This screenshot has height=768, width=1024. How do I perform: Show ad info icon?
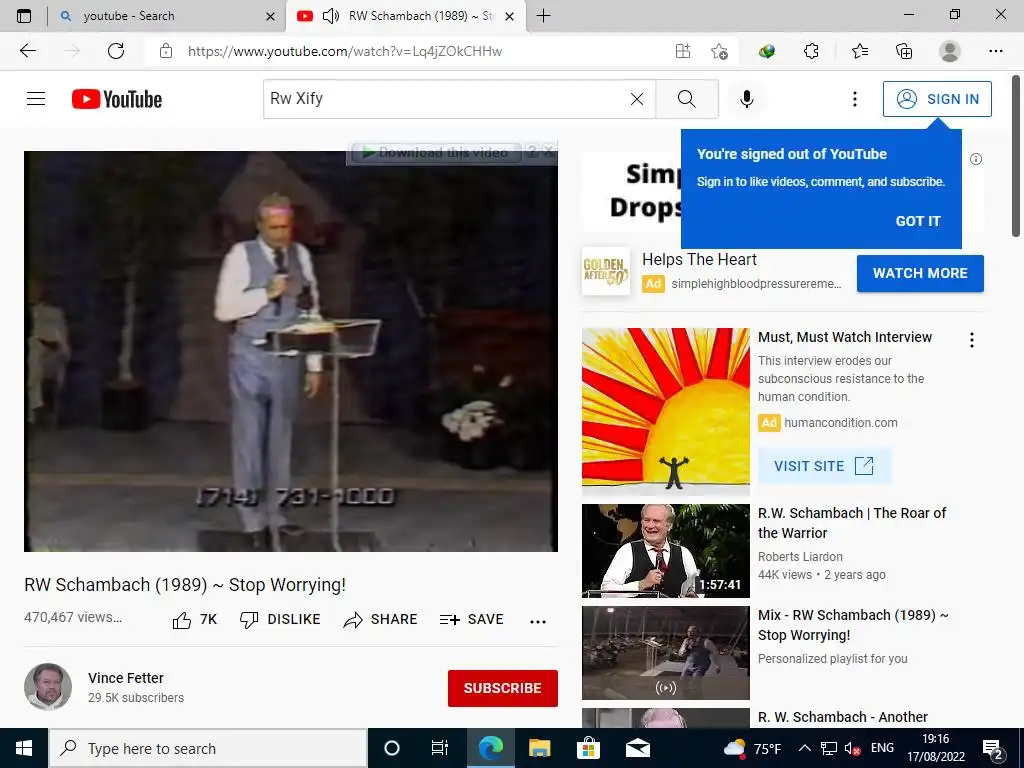(976, 159)
